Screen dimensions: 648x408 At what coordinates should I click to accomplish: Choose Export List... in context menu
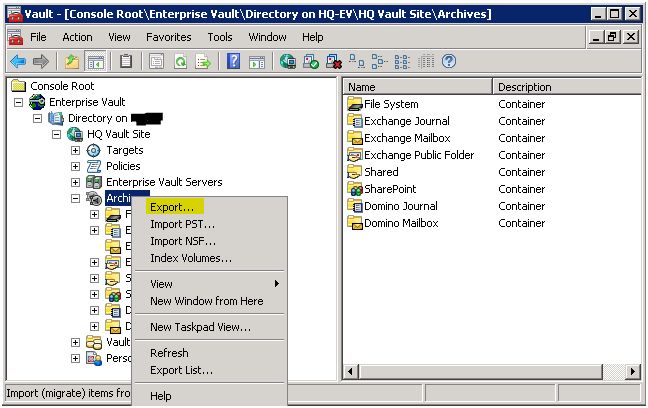210,370
